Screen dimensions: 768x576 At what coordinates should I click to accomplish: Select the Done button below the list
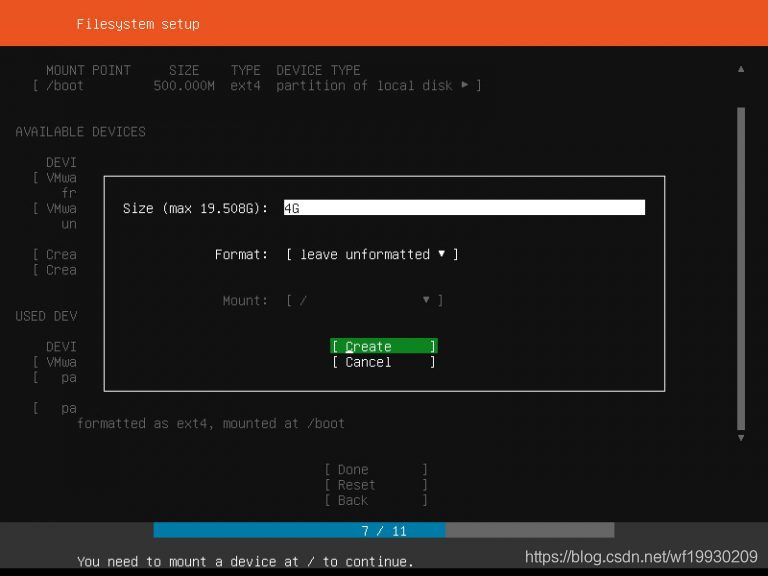(x=376, y=469)
